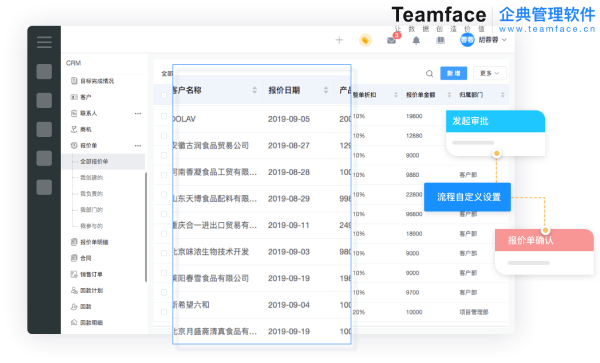Sort the table by the 客户名称 column arrows
The image size is (600, 363).
[x=254, y=90]
